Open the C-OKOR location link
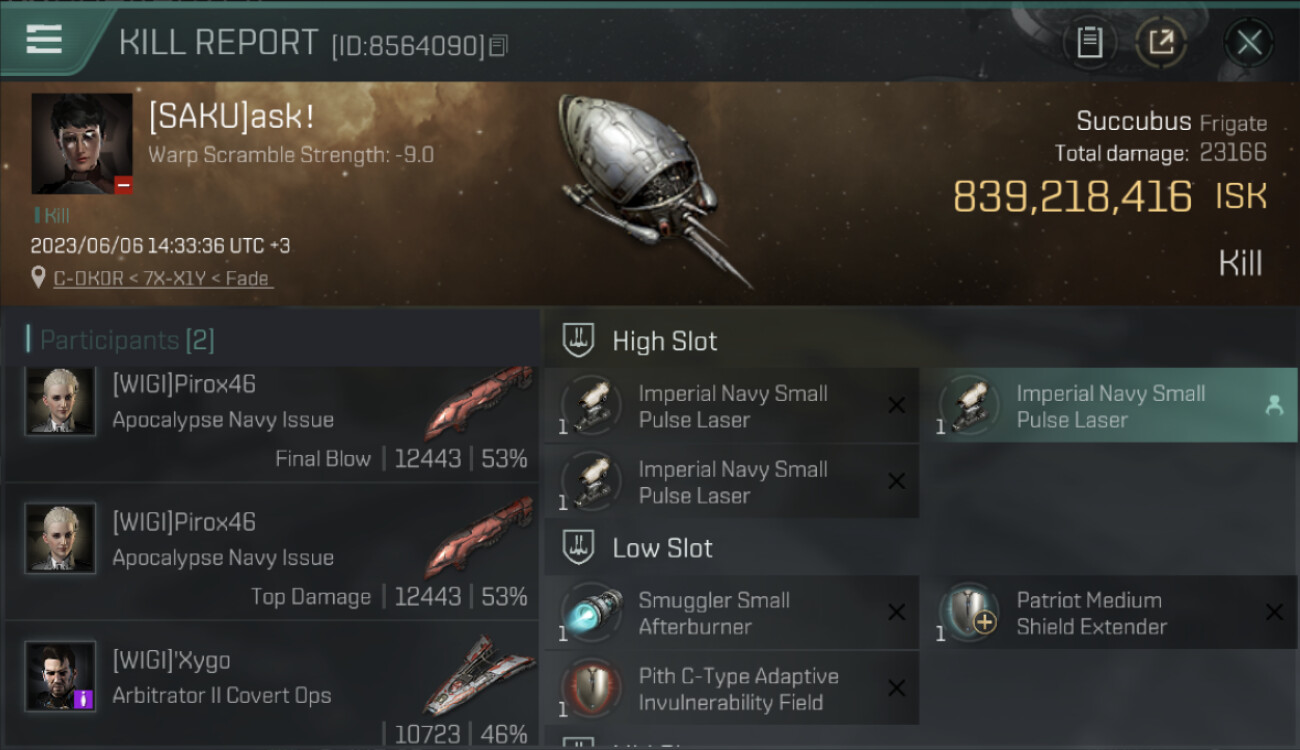1300x750 pixels. pyautogui.click(x=161, y=279)
